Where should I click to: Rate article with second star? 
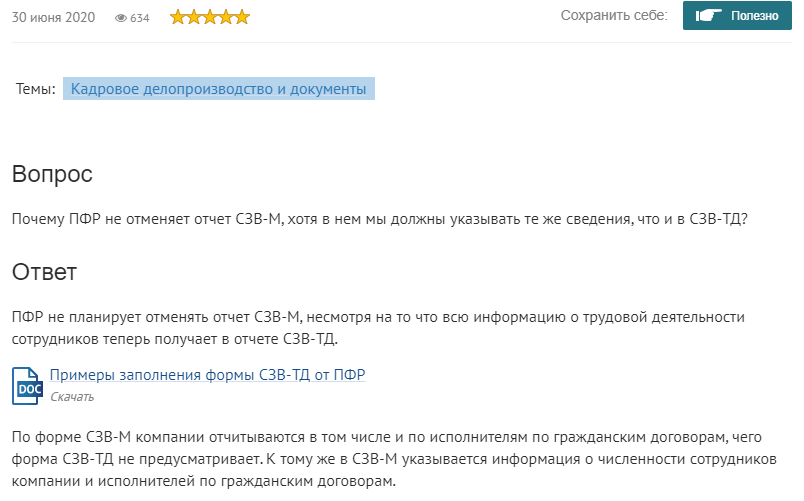(x=194, y=17)
